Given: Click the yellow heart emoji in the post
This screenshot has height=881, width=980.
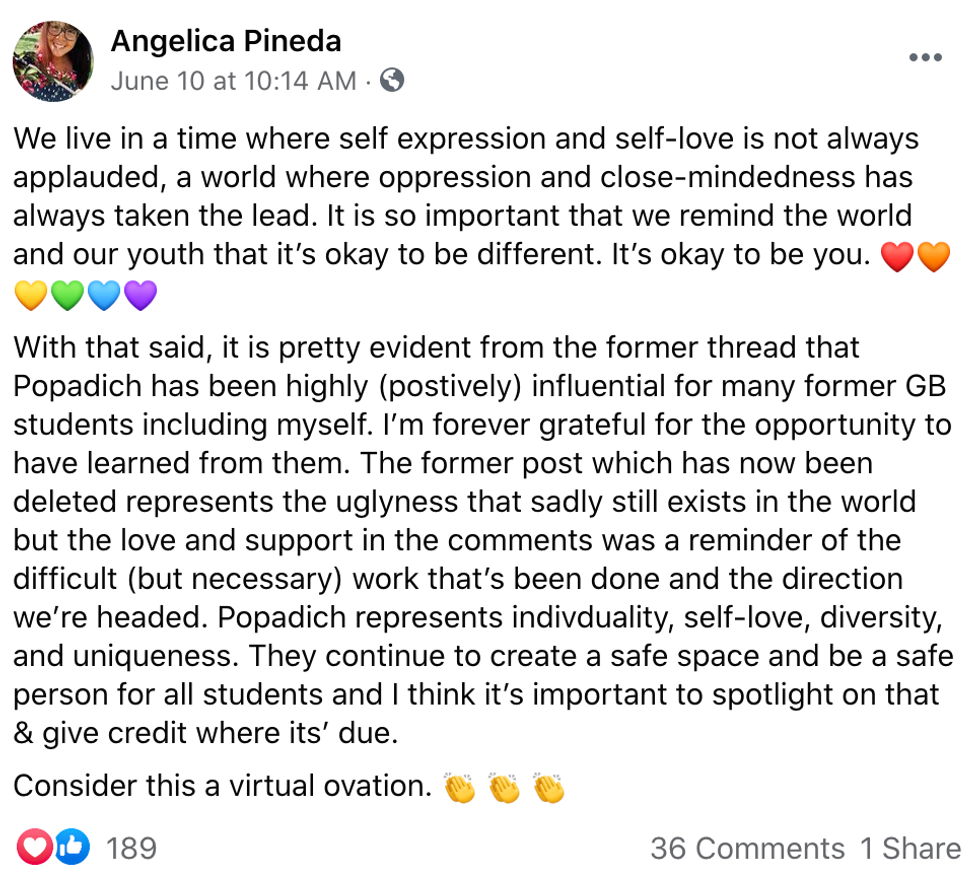Looking at the screenshot, I should [31, 296].
